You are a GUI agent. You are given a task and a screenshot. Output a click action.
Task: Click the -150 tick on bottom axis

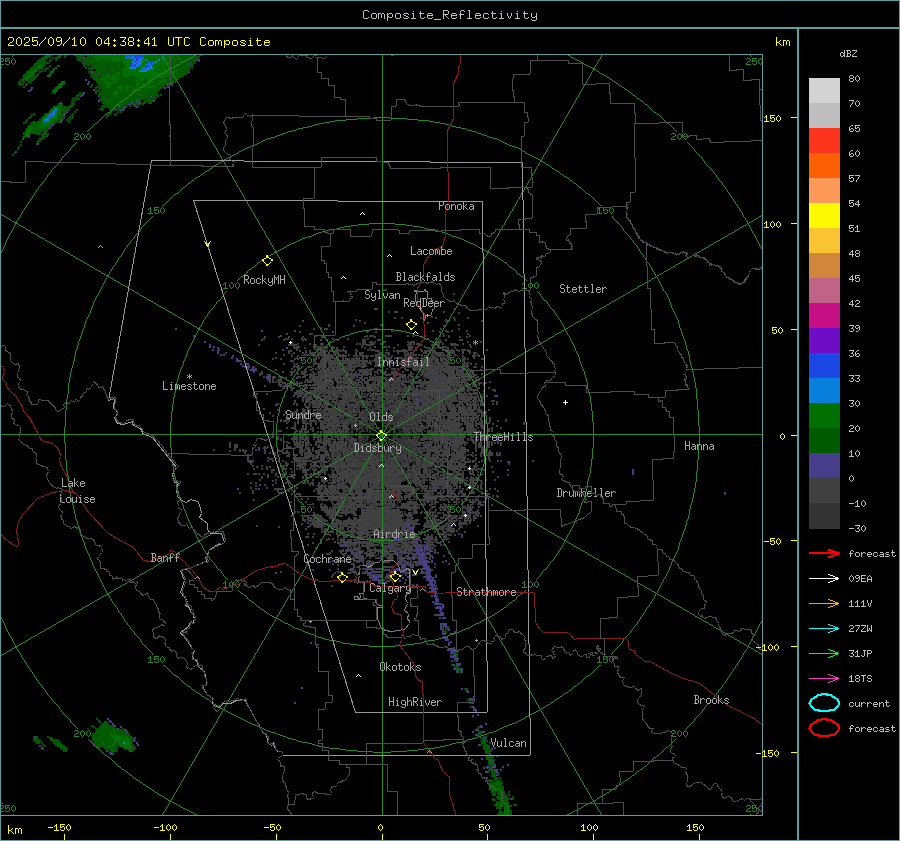pos(59,827)
